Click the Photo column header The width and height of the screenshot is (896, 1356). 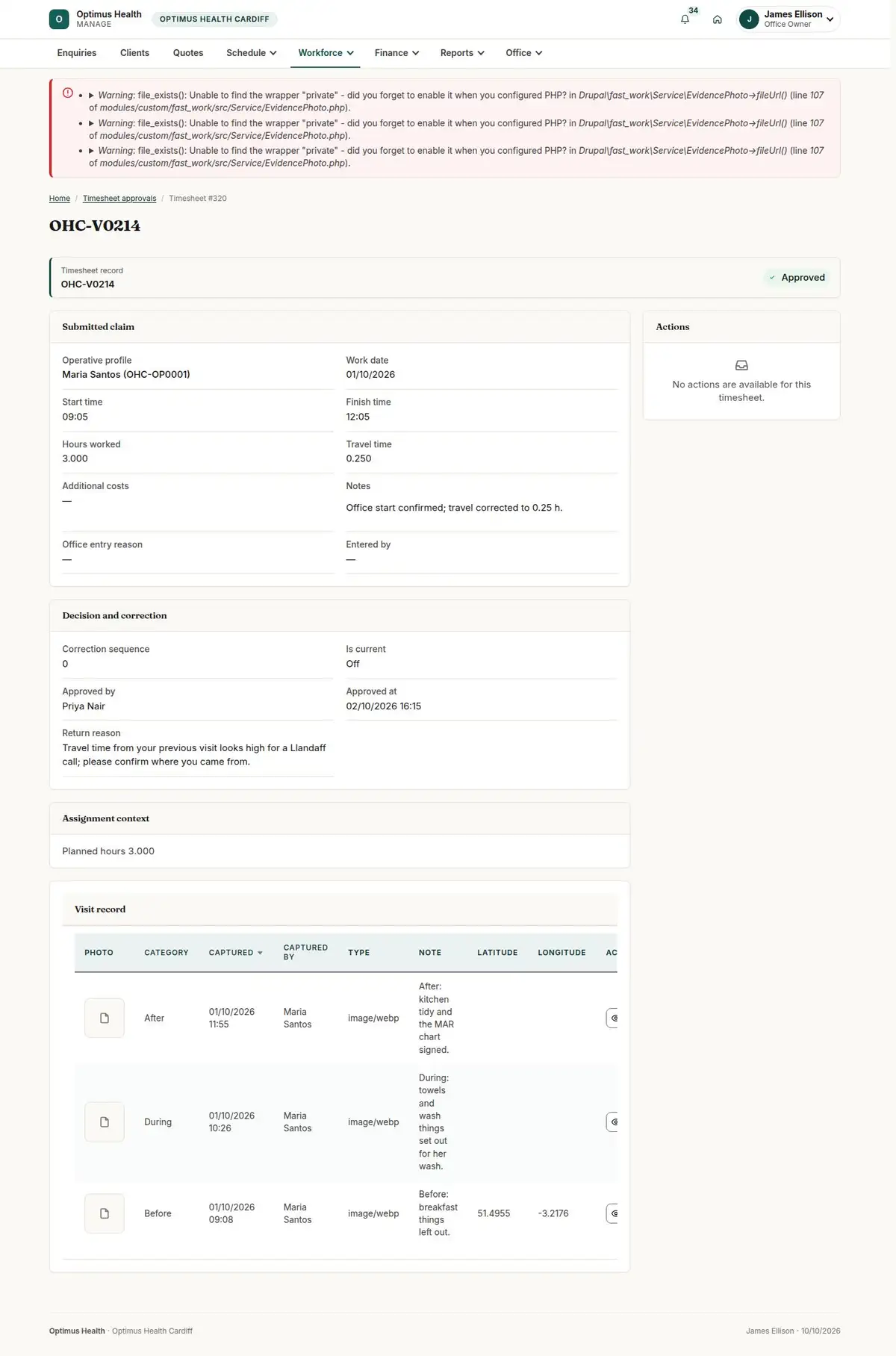coord(99,953)
